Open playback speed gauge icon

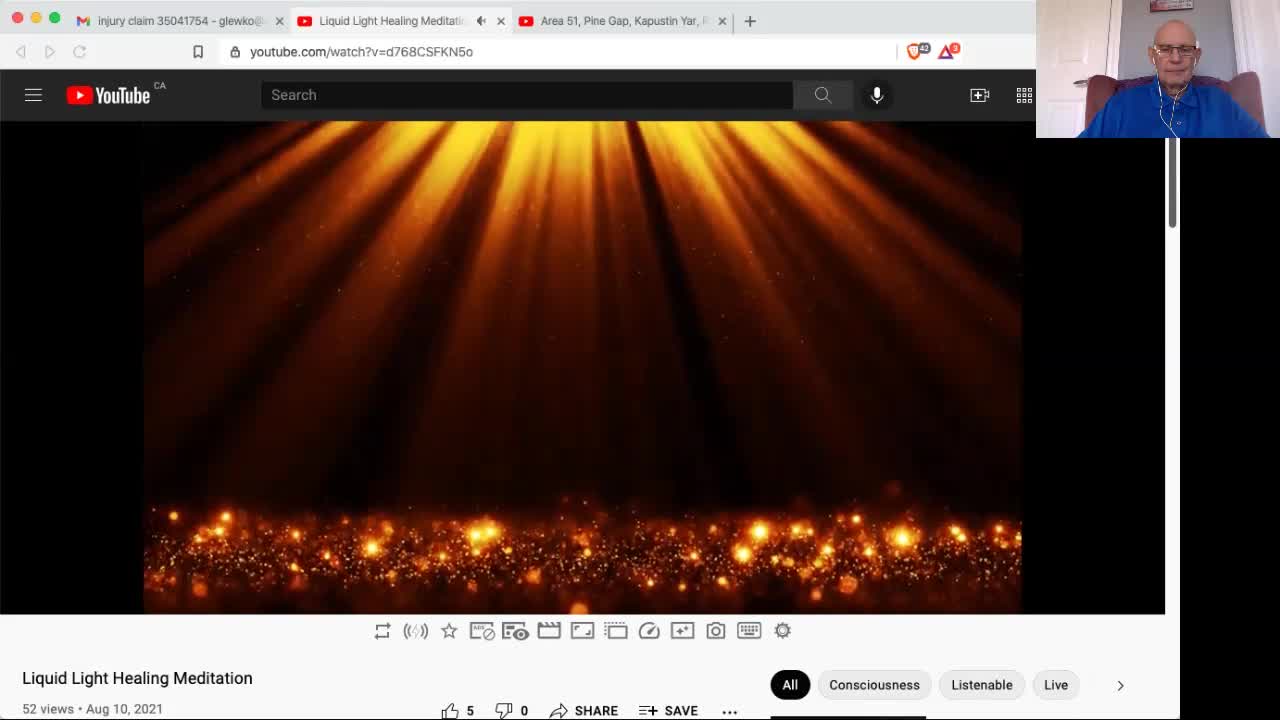(649, 631)
